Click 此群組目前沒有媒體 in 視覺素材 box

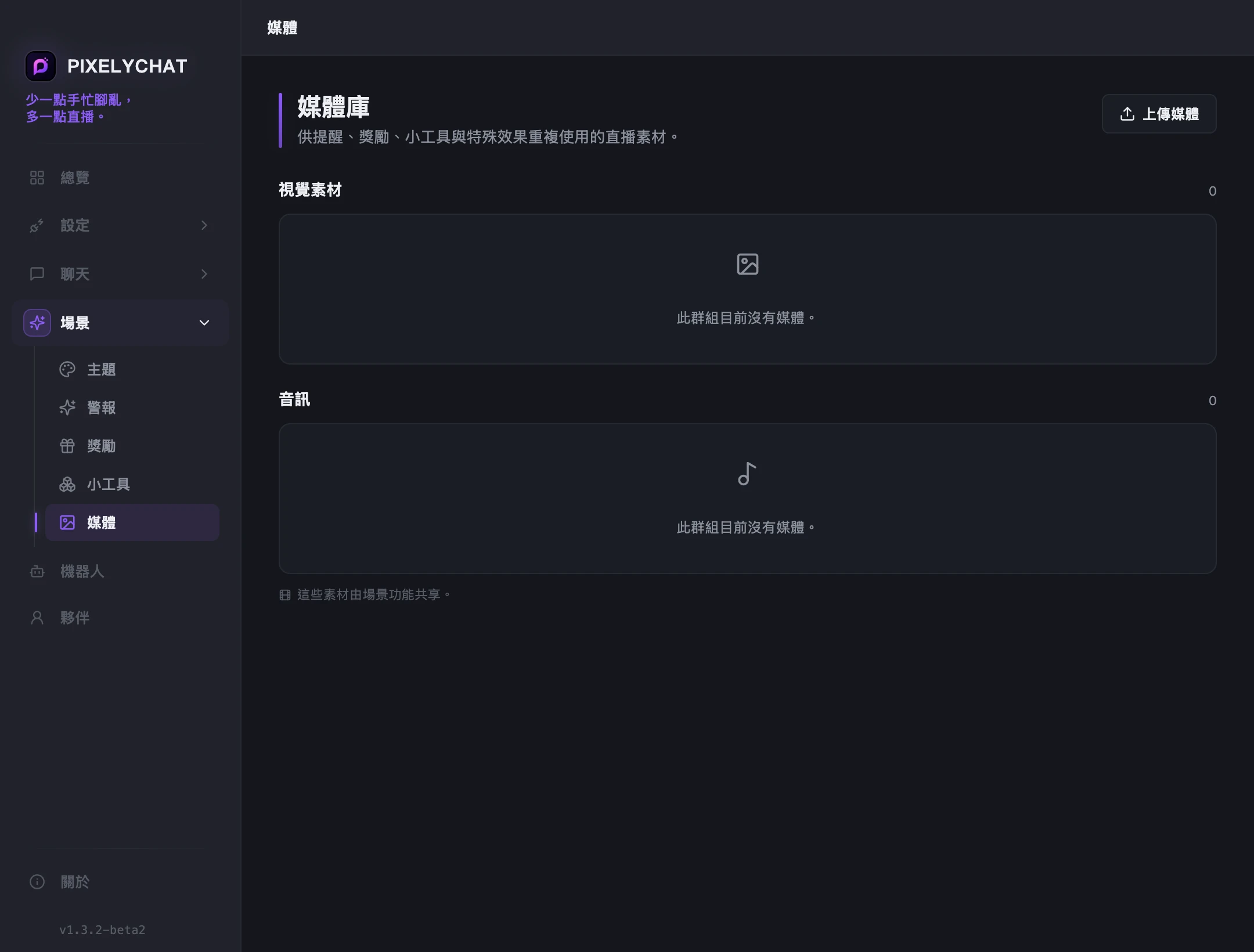746,318
